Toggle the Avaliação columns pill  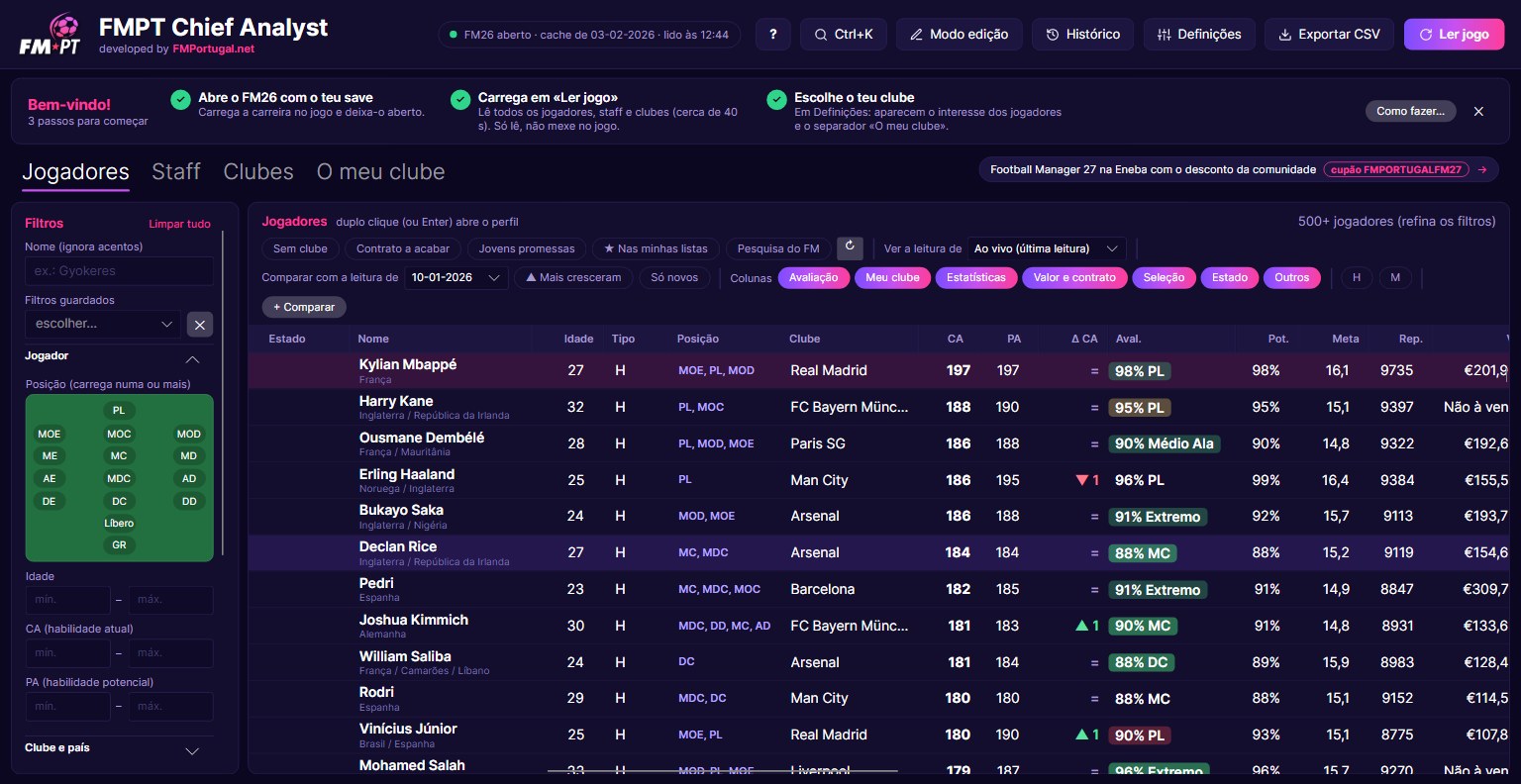[813, 278]
